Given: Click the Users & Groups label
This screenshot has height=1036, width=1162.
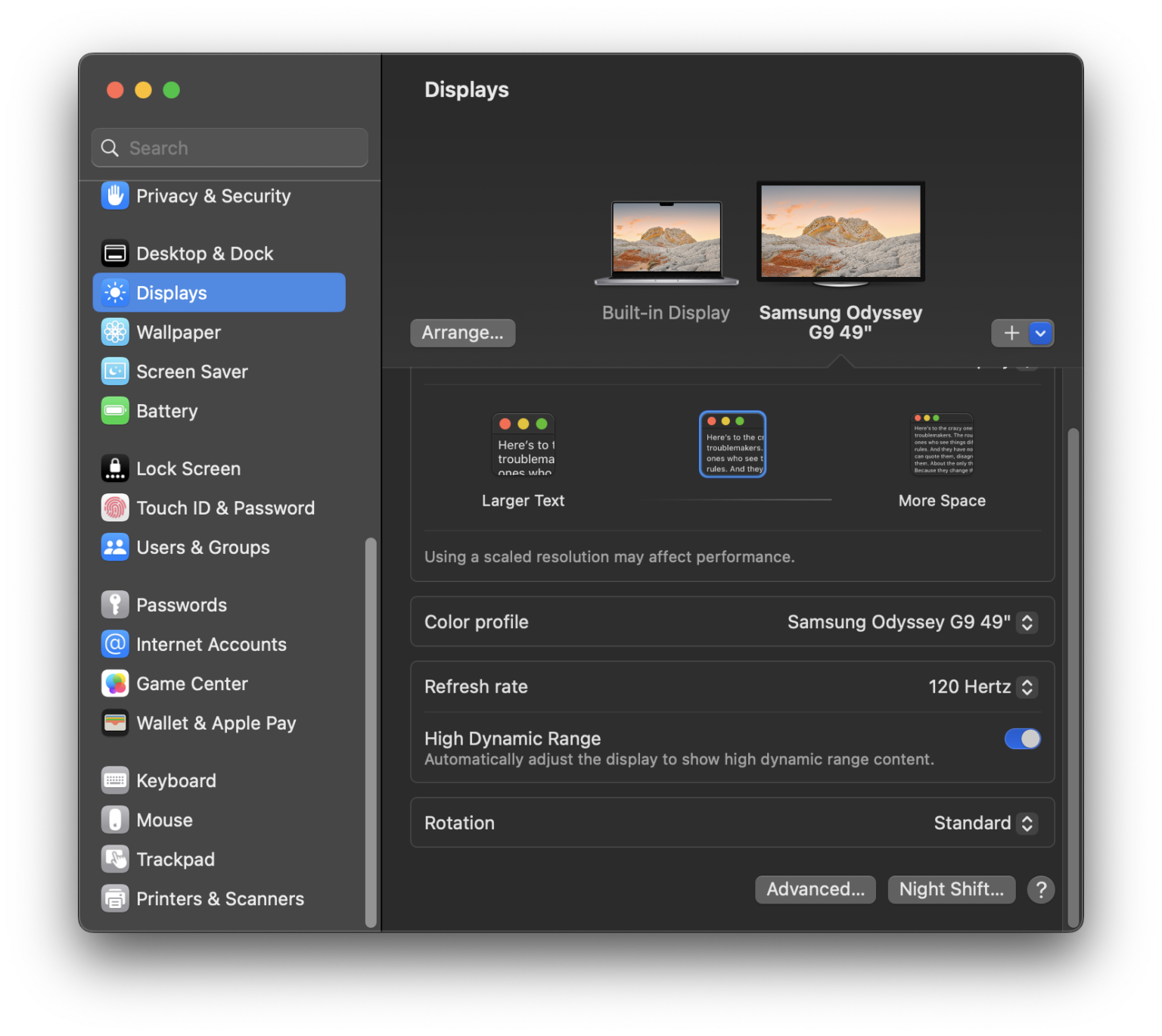Looking at the screenshot, I should 203,547.
